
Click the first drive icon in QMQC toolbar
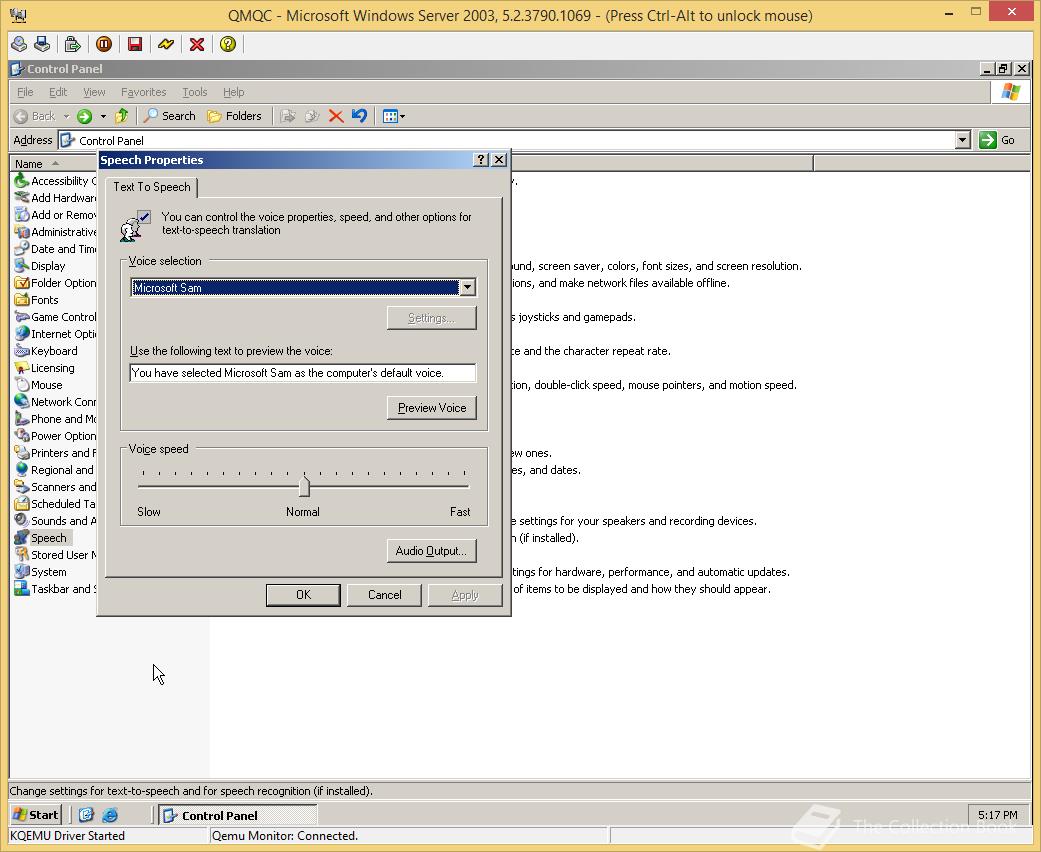pyautogui.click(x=19, y=44)
